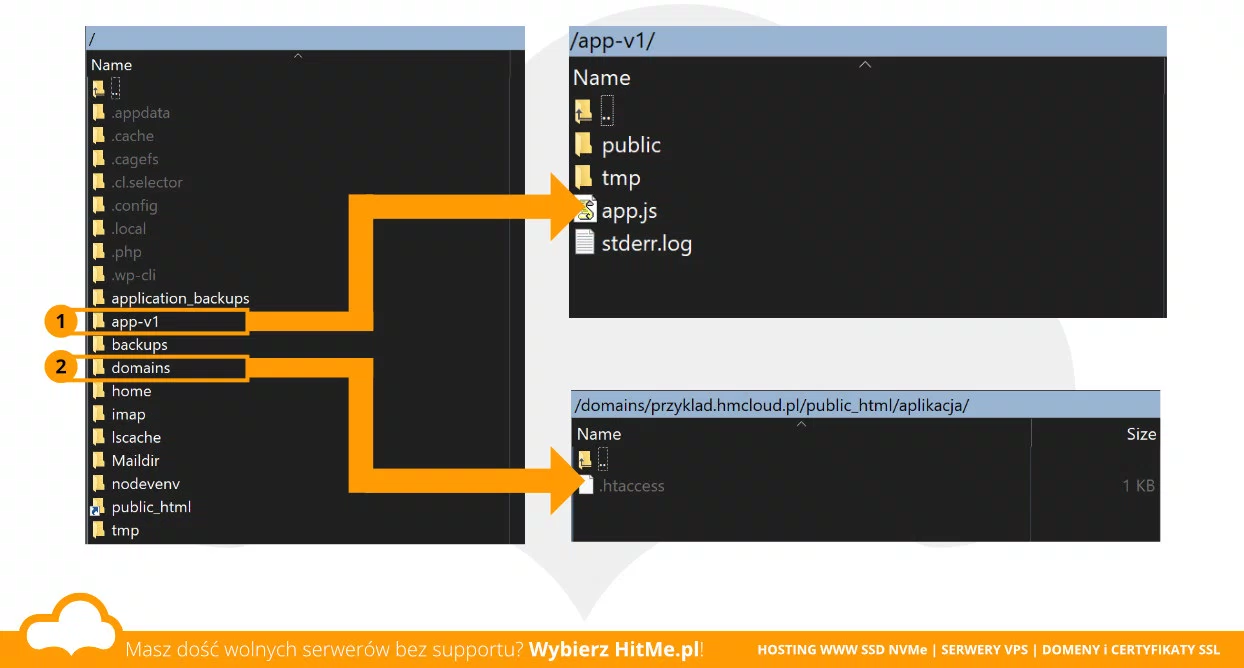Select the "Maildir" folder name

coord(135,460)
